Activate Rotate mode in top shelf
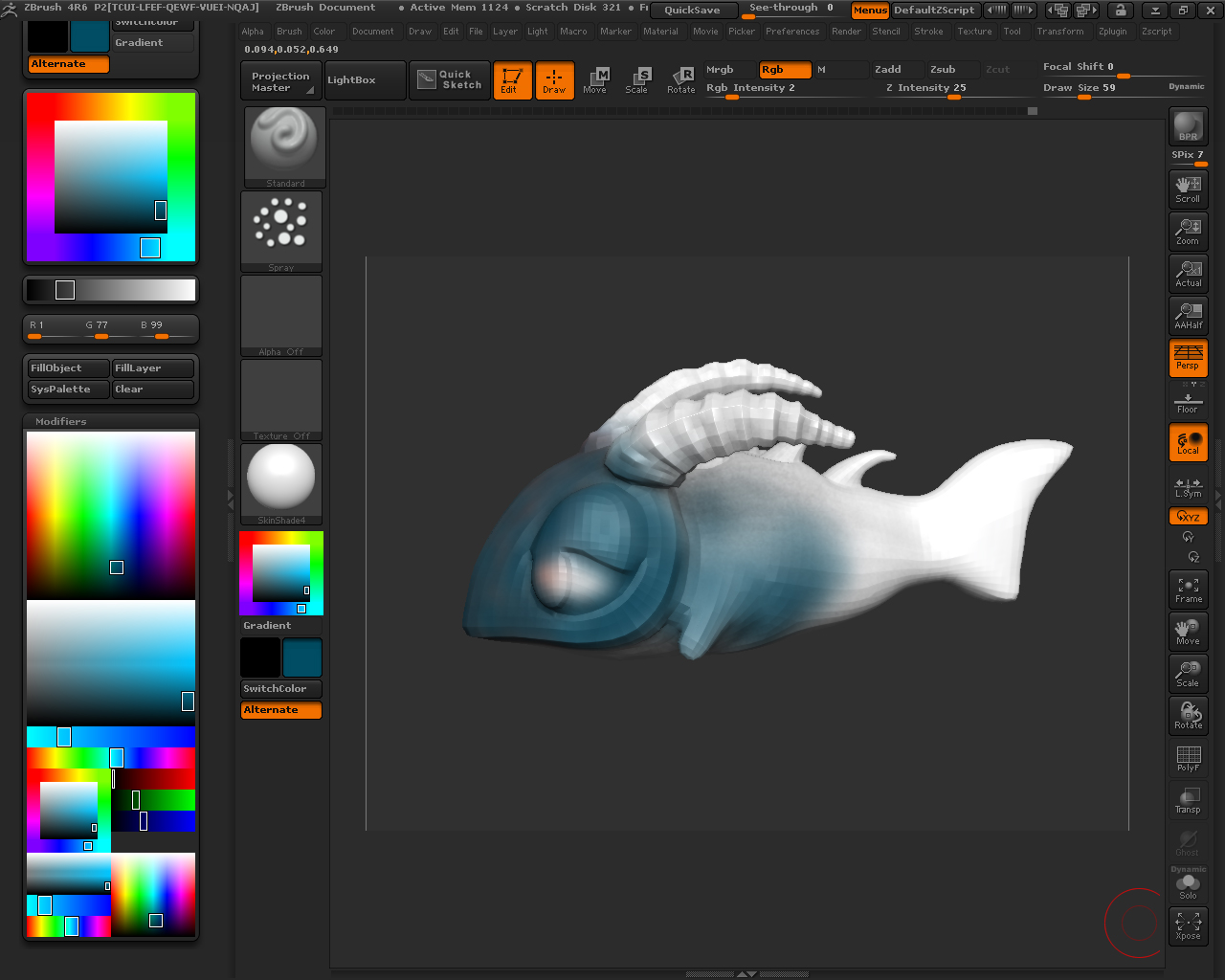 (680, 80)
